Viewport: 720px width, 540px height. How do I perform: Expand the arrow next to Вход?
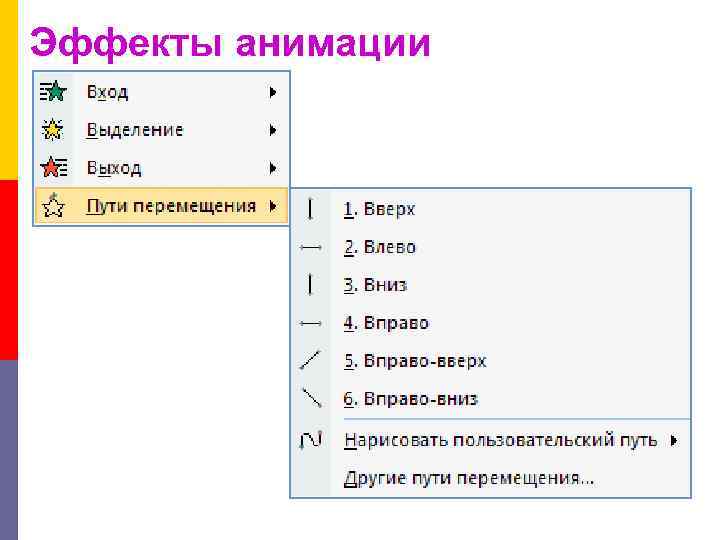(x=273, y=92)
